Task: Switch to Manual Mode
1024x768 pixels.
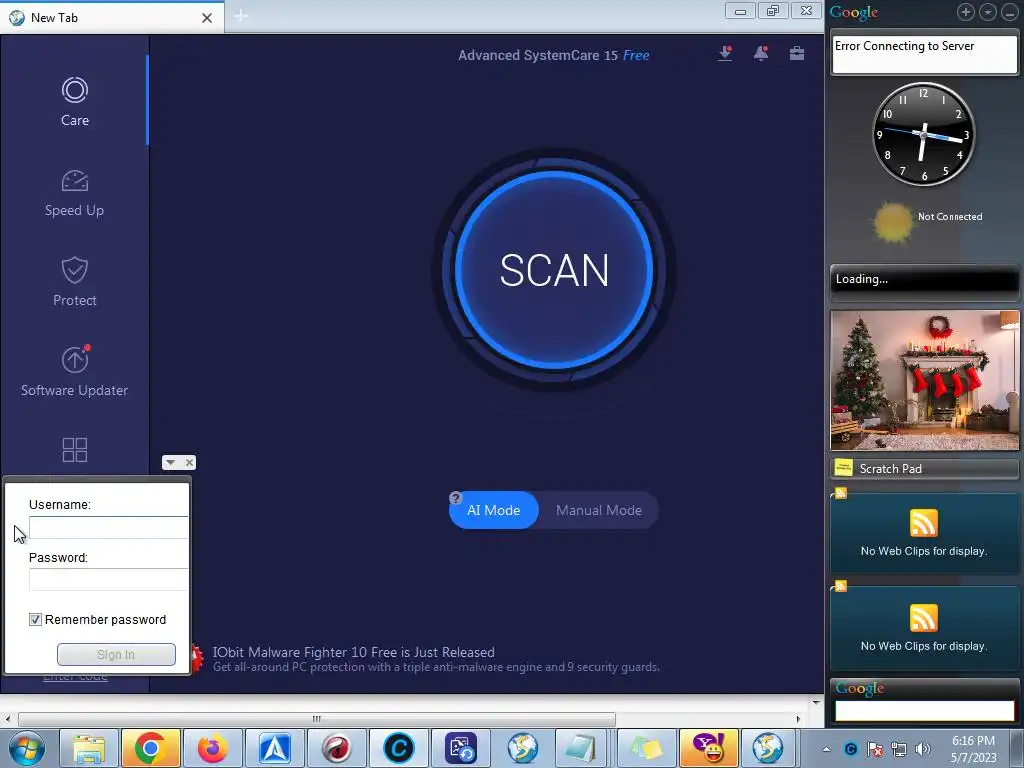Action: [x=599, y=510]
